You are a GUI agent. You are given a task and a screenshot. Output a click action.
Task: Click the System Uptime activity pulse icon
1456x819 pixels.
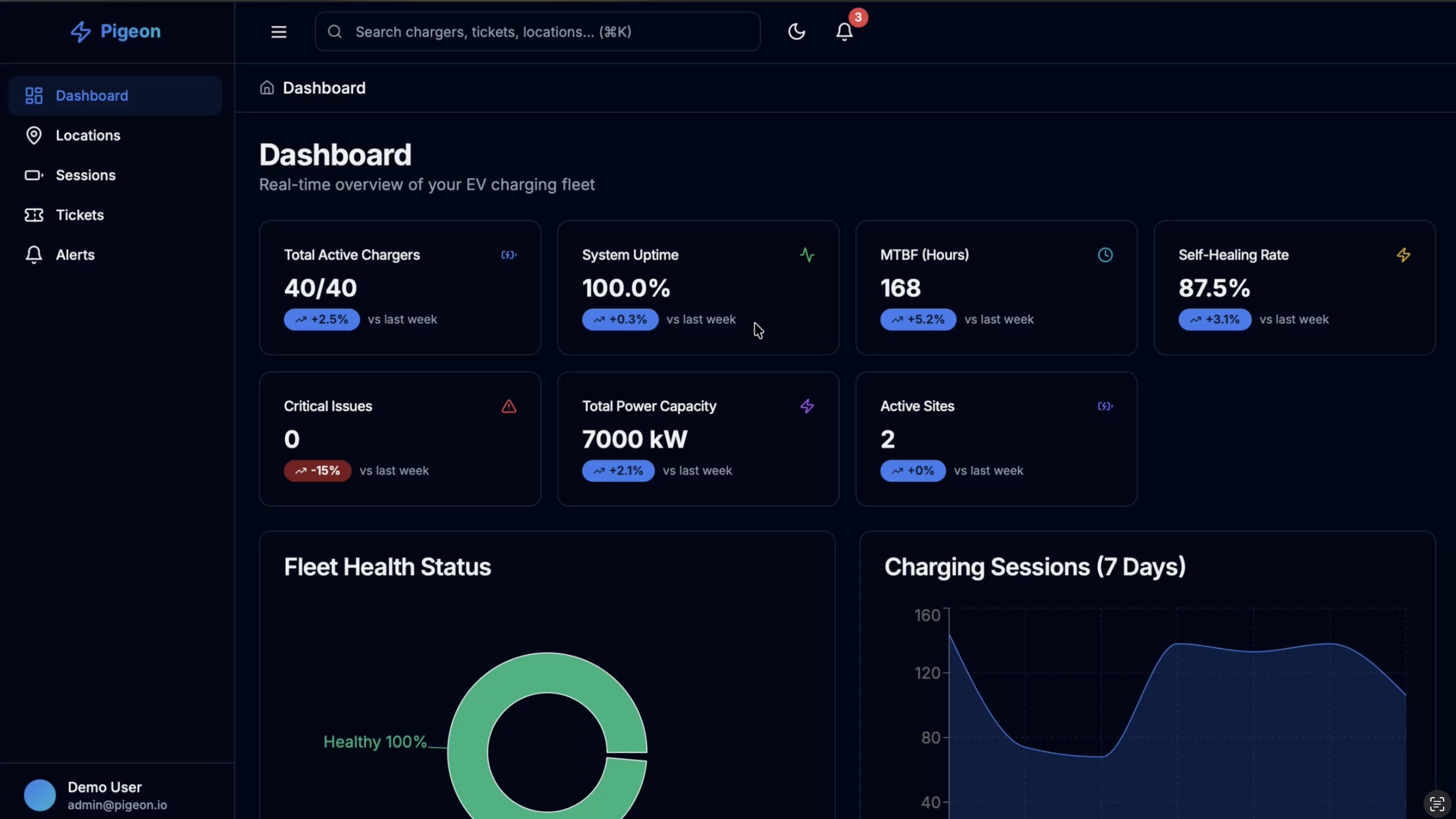click(x=807, y=255)
